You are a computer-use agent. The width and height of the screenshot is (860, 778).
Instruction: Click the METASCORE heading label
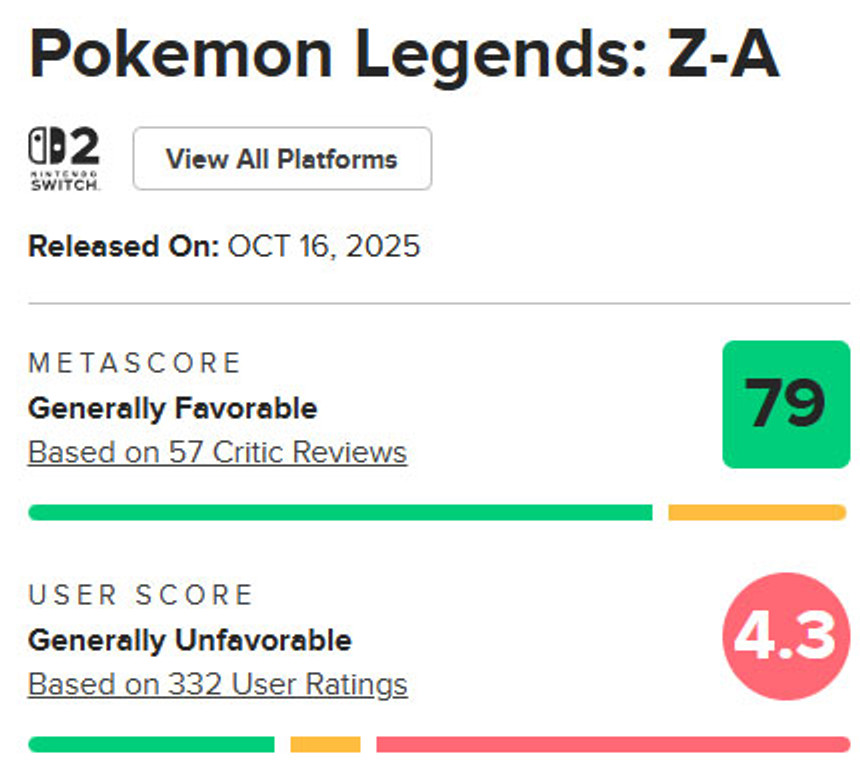(x=135, y=363)
